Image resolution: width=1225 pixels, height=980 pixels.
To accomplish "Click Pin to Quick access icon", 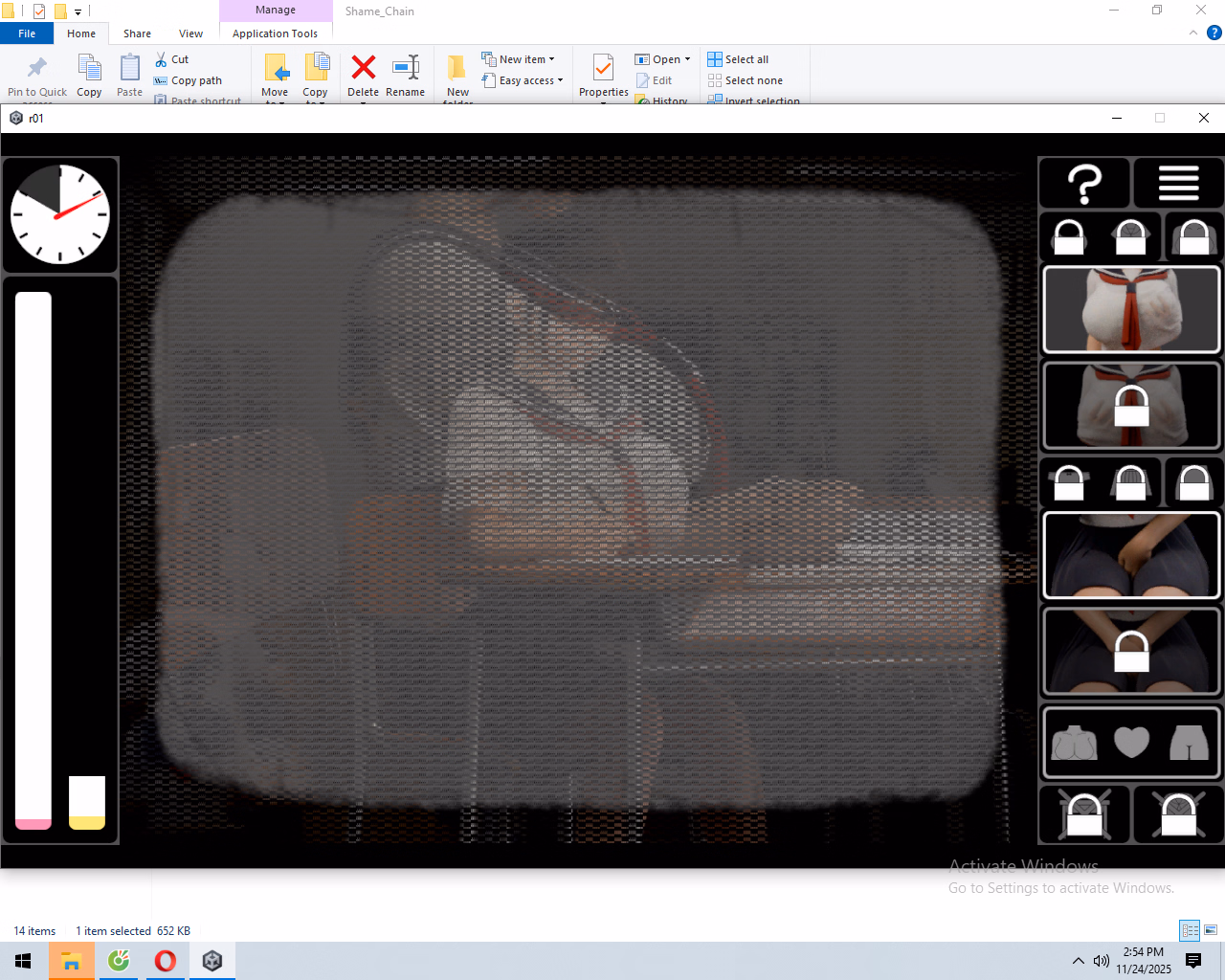I will click(37, 68).
